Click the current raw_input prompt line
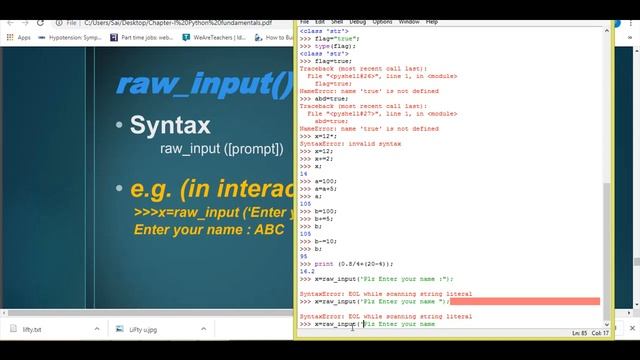The width and height of the screenshot is (640, 360). 367,324
